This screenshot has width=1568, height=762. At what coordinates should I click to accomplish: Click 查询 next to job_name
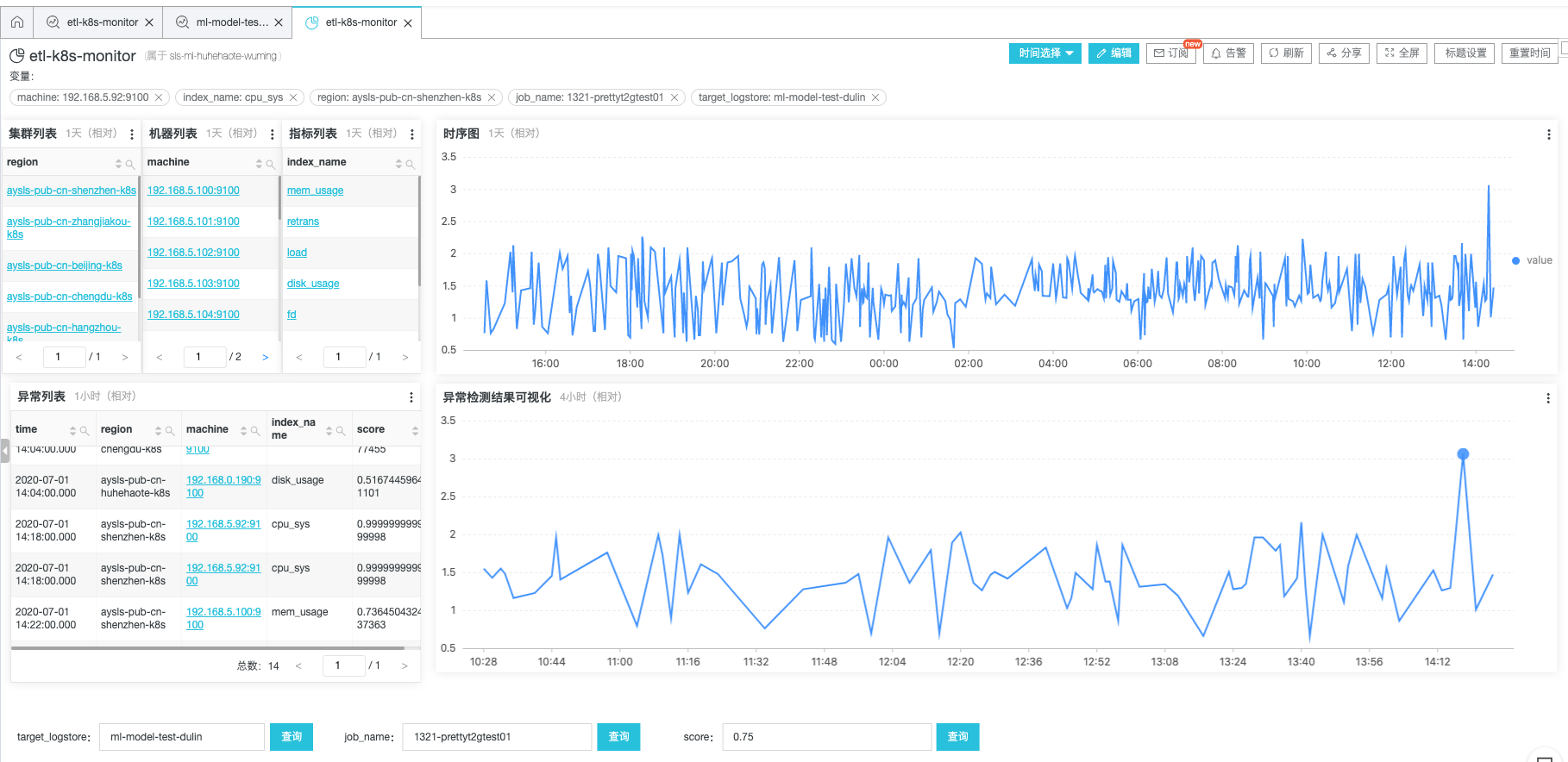pos(618,737)
